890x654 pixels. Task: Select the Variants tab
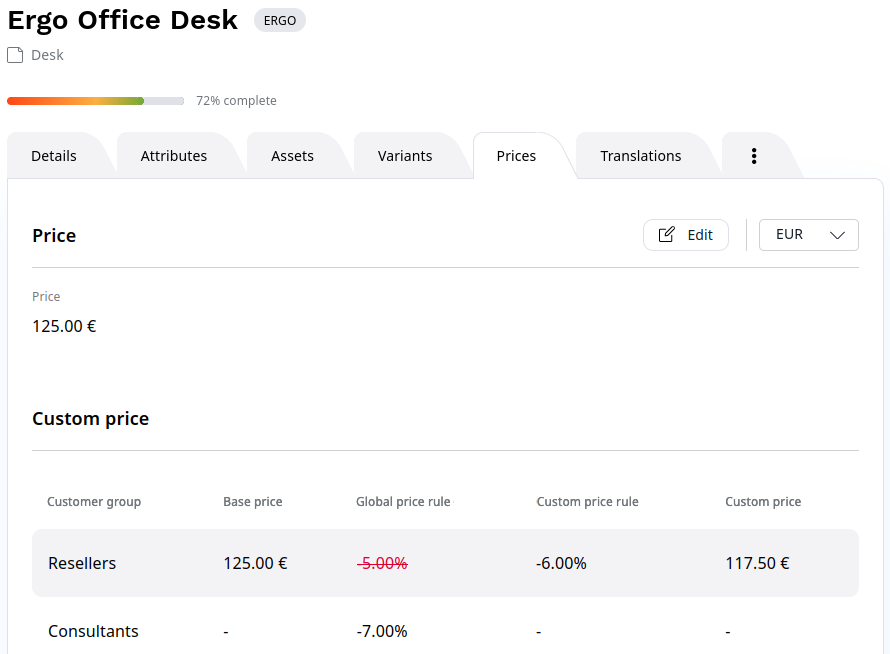coord(405,156)
